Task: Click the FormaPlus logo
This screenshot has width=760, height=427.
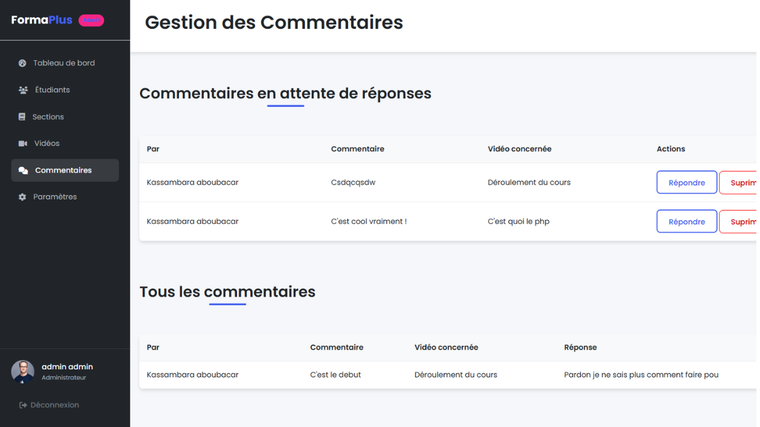Action: tap(42, 20)
